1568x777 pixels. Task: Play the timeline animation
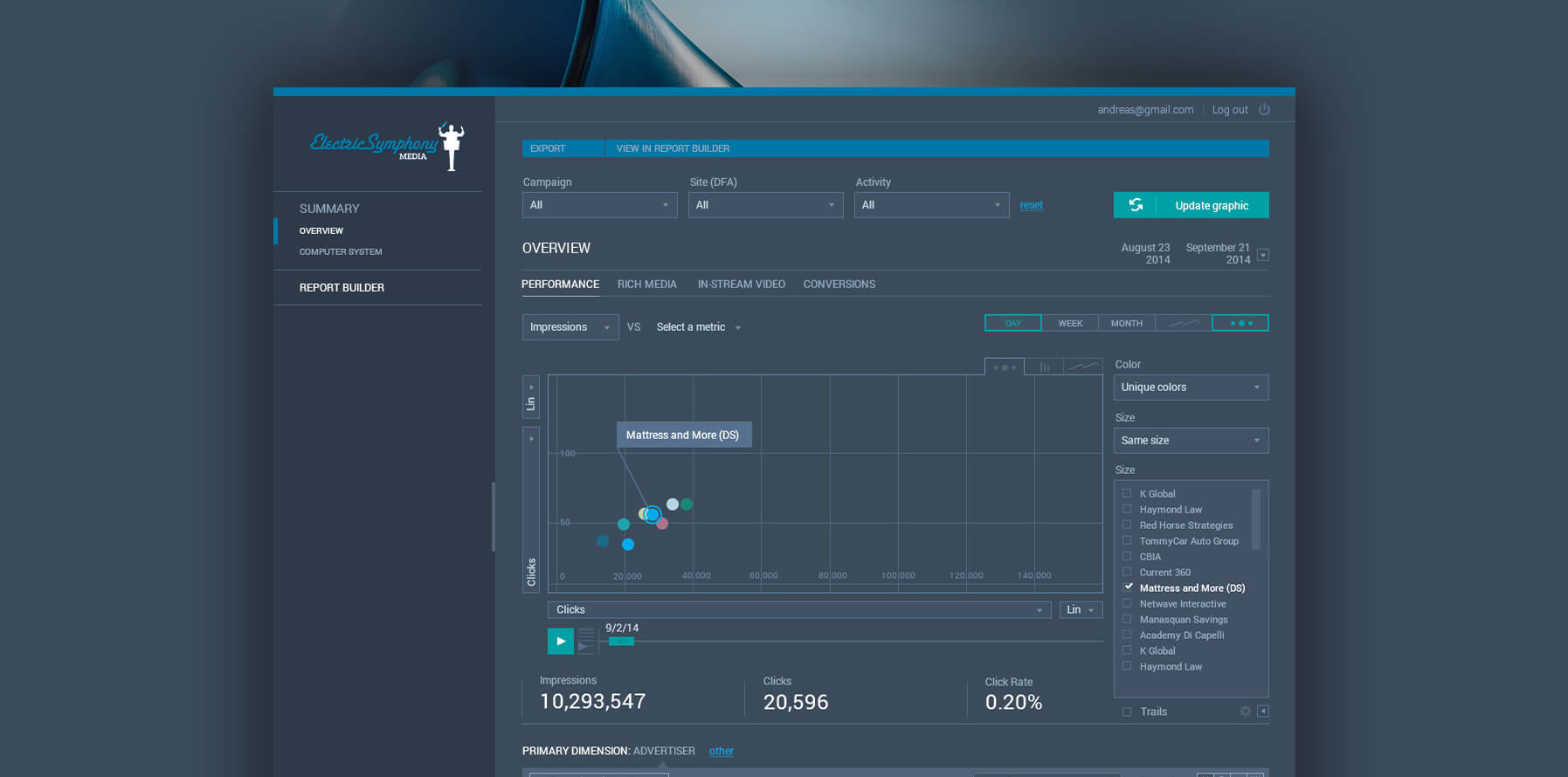(561, 641)
